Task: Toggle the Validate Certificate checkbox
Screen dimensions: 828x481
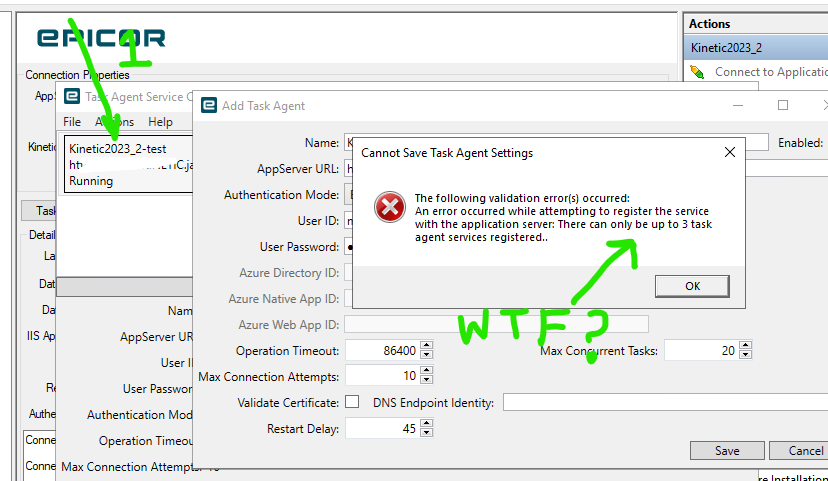Action: click(x=352, y=402)
